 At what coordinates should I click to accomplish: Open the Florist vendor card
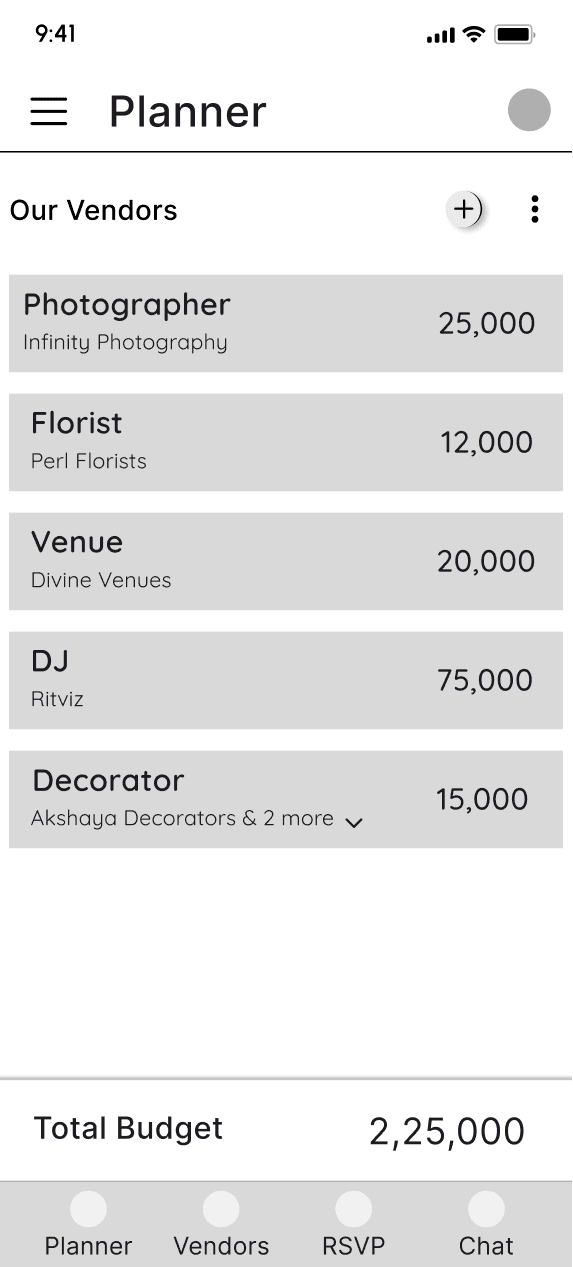tap(286, 442)
